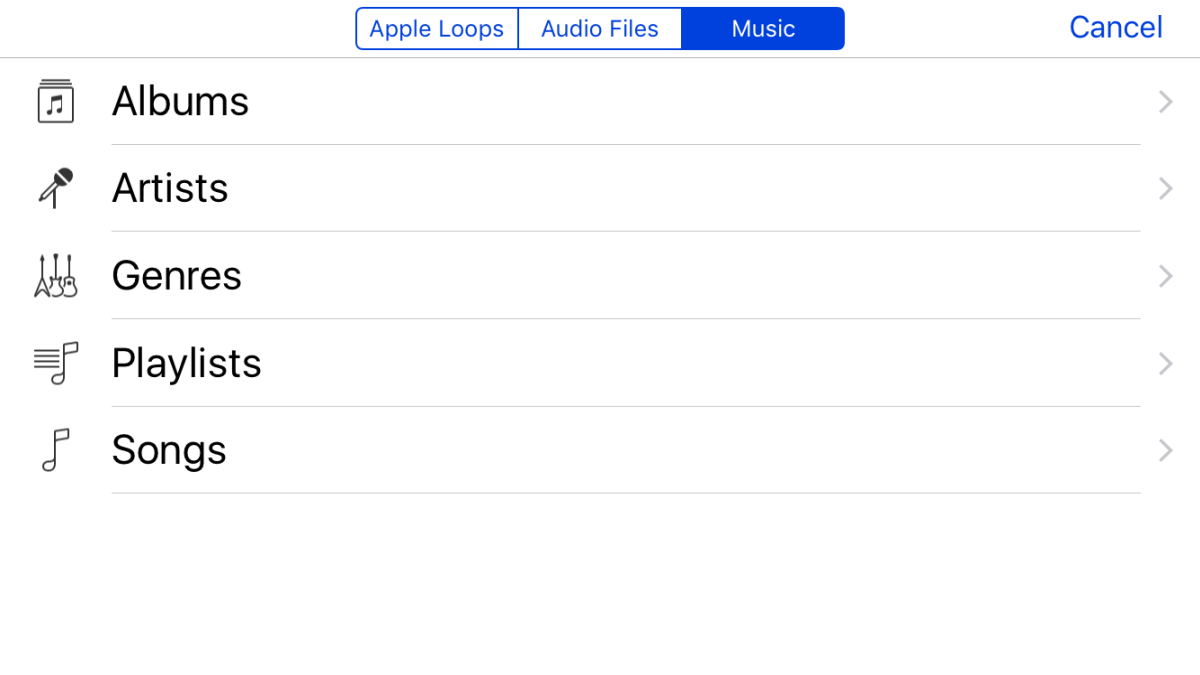
Task: Expand the Genres row chevron
Action: click(x=1165, y=276)
